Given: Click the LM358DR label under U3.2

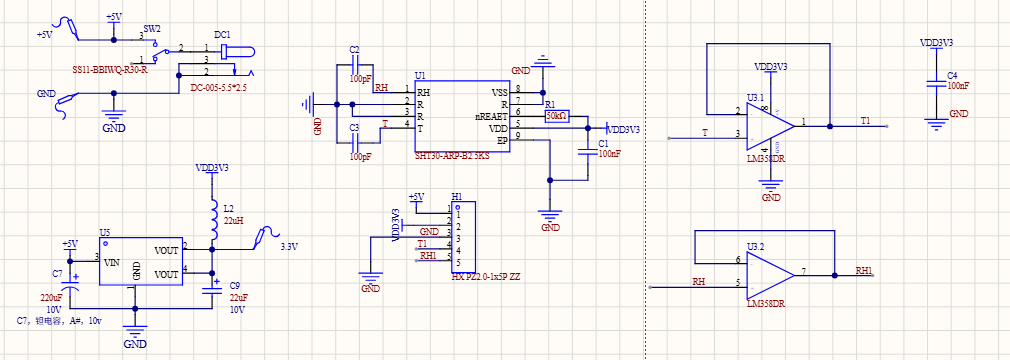Looking at the screenshot, I should 766,303.
